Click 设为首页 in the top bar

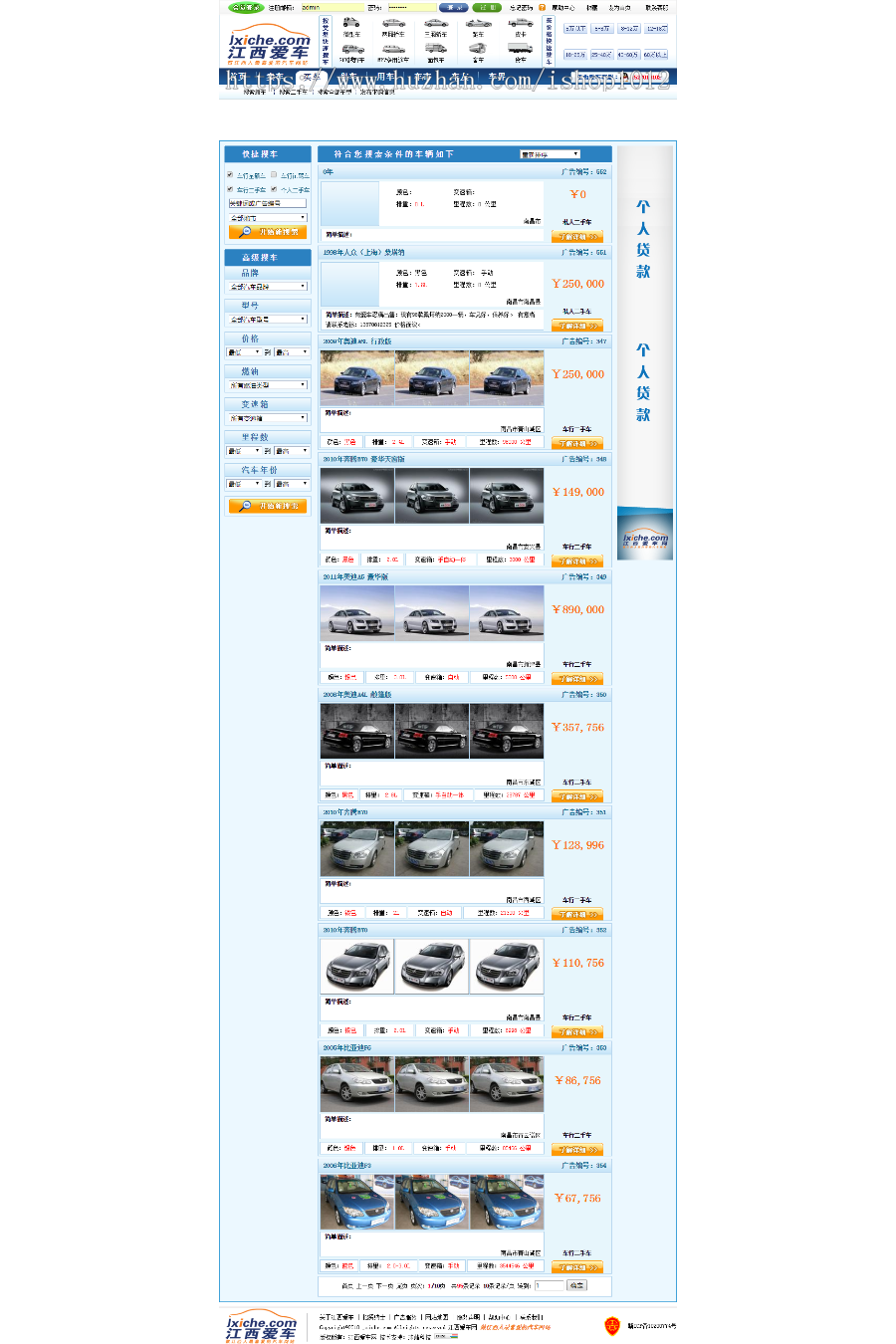point(619,7)
